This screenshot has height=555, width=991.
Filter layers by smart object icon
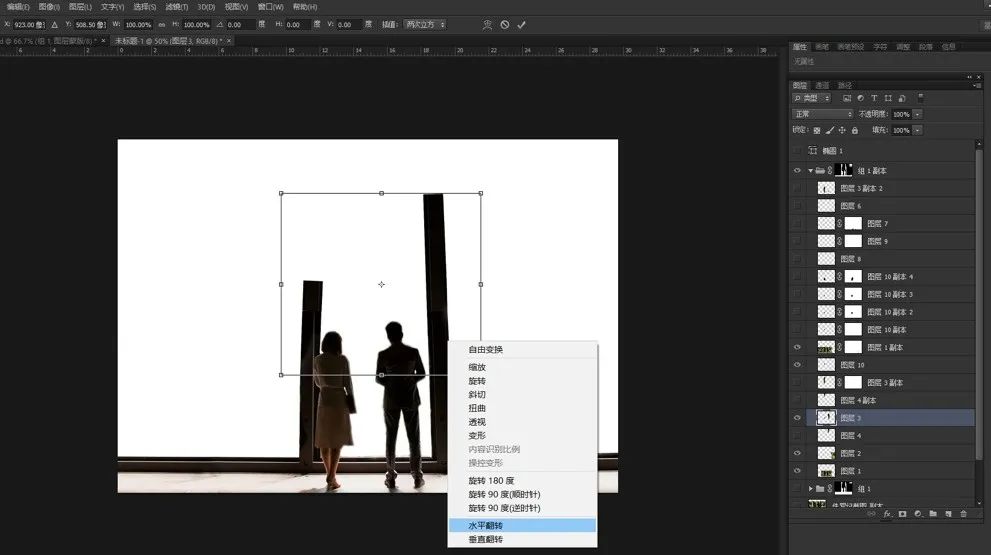coord(902,98)
